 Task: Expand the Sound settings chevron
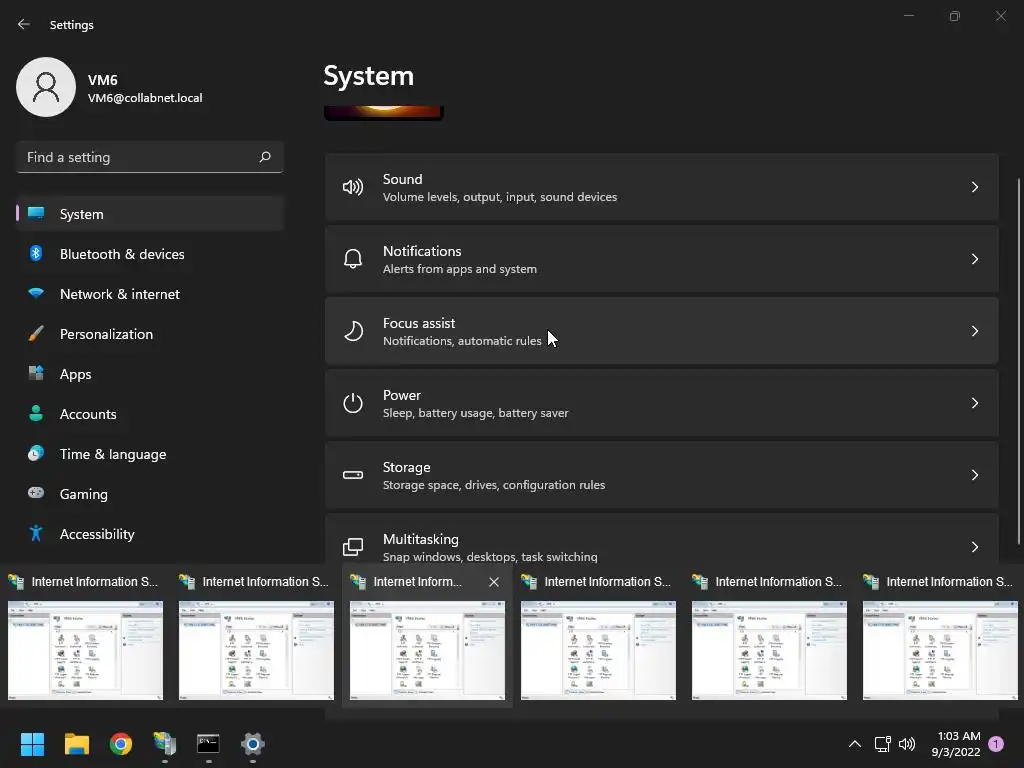point(974,187)
